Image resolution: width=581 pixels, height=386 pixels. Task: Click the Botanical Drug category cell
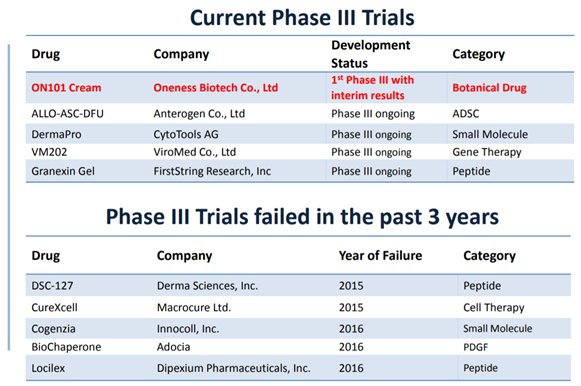[x=489, y=88]
